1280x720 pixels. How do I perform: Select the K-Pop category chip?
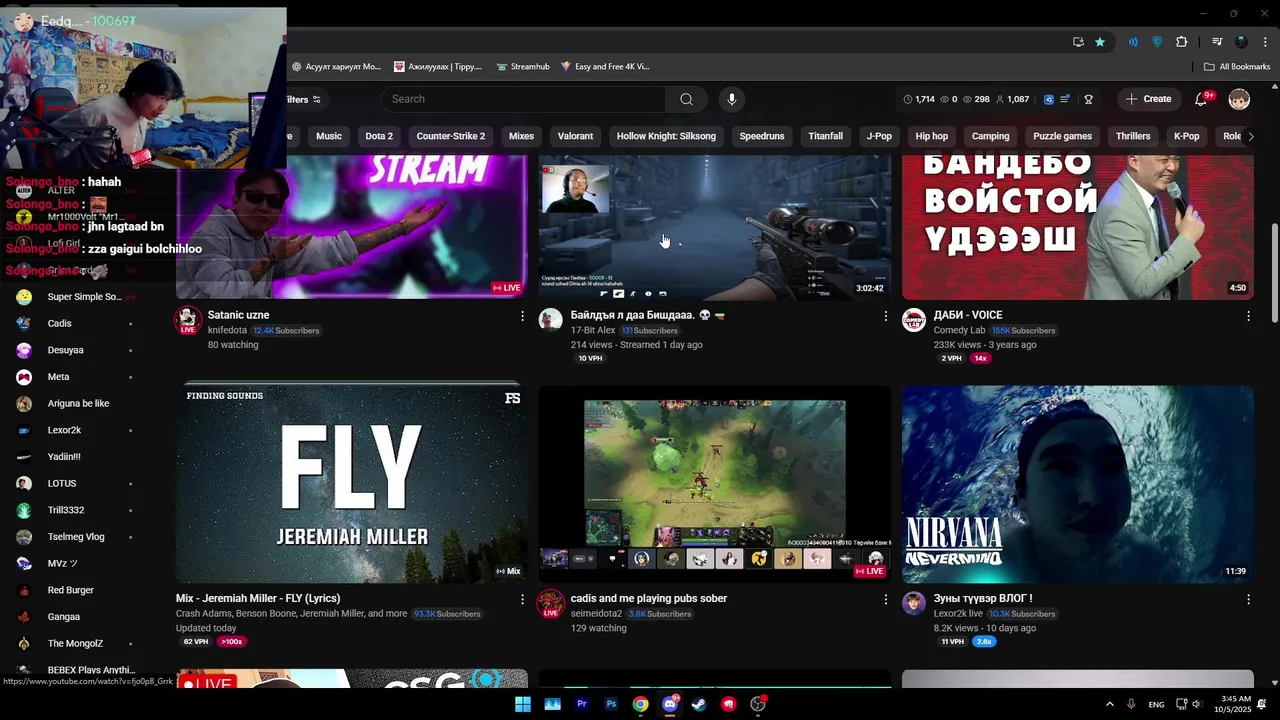(x=1187, y=136)
